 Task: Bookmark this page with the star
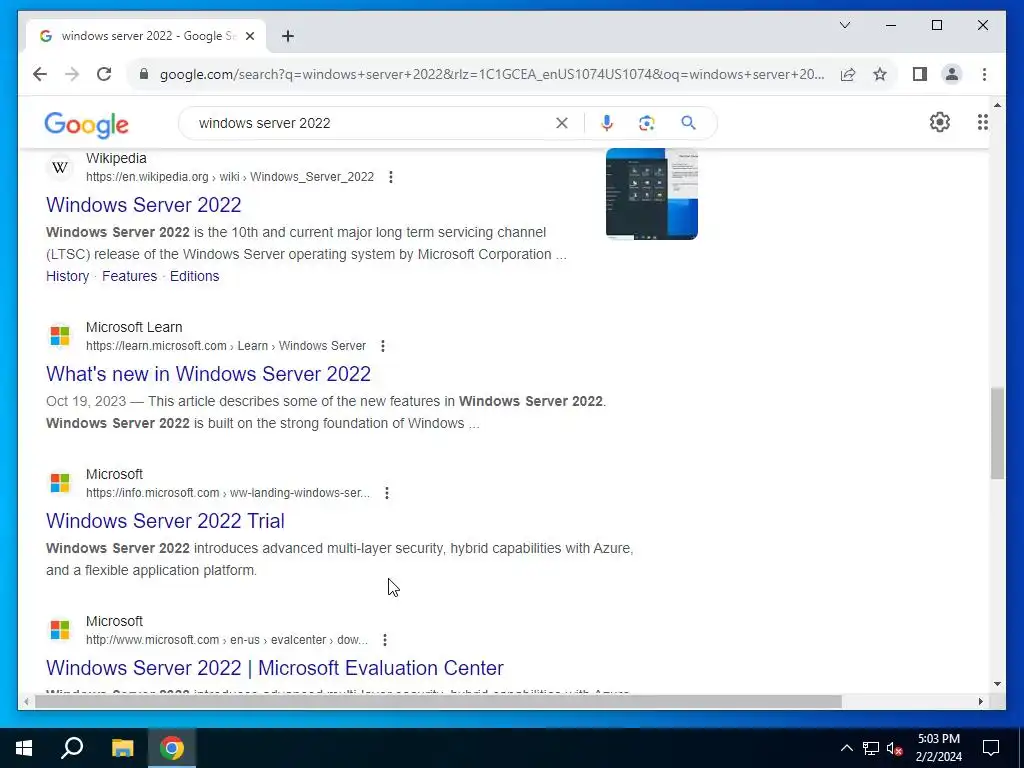880,74
